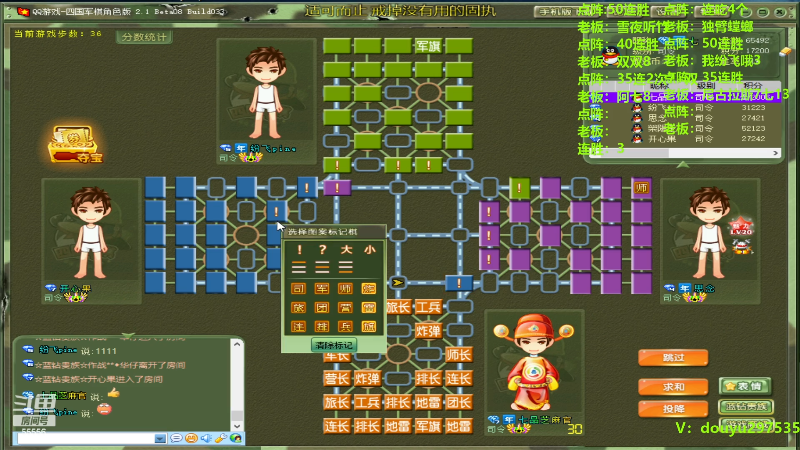Open the wrench settings icon in chat bar

pyautogui.click(x=221, y=438)
